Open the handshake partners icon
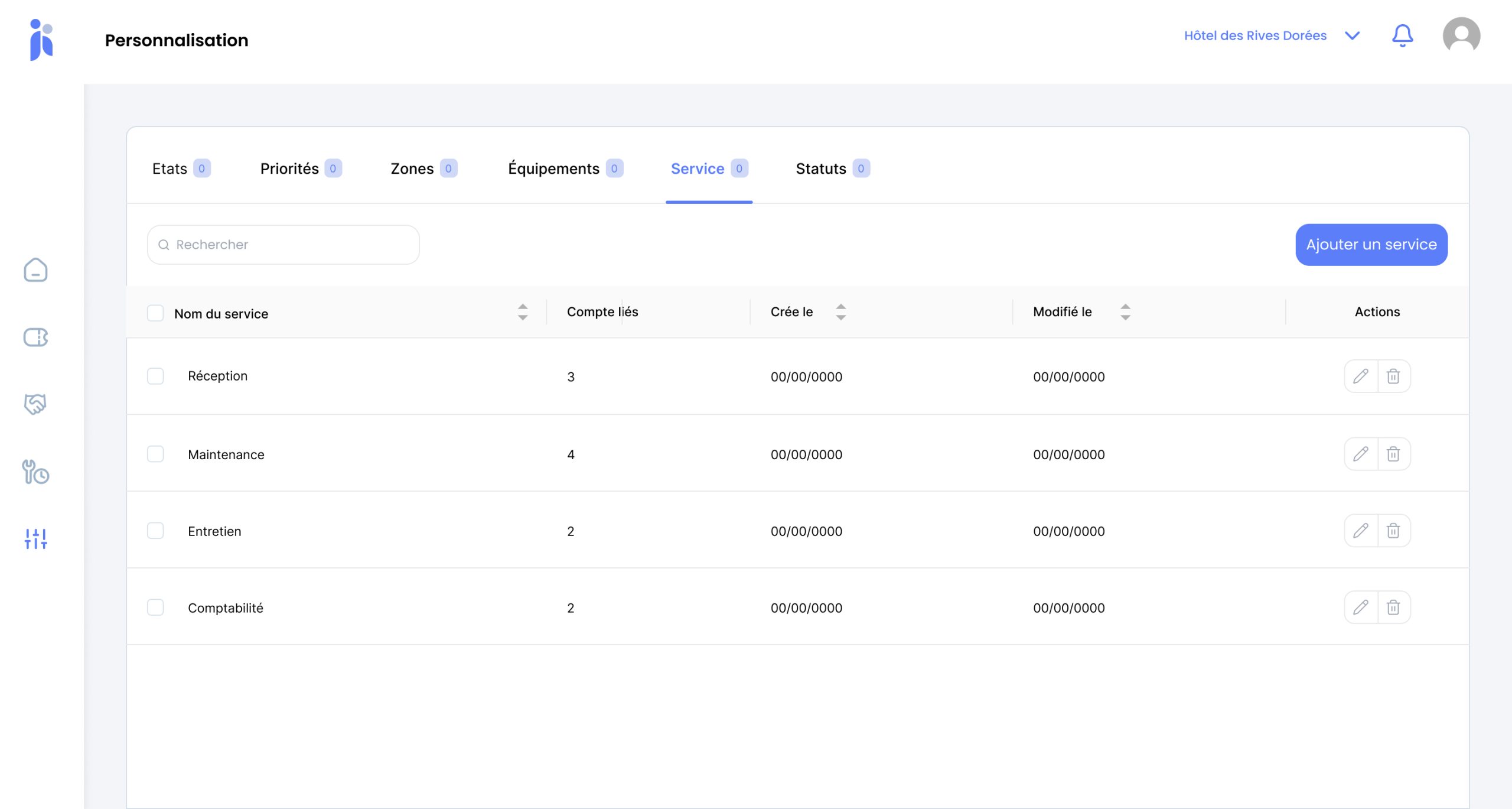1512x809 pixels. pyautogui.click(x=35, y=404)
